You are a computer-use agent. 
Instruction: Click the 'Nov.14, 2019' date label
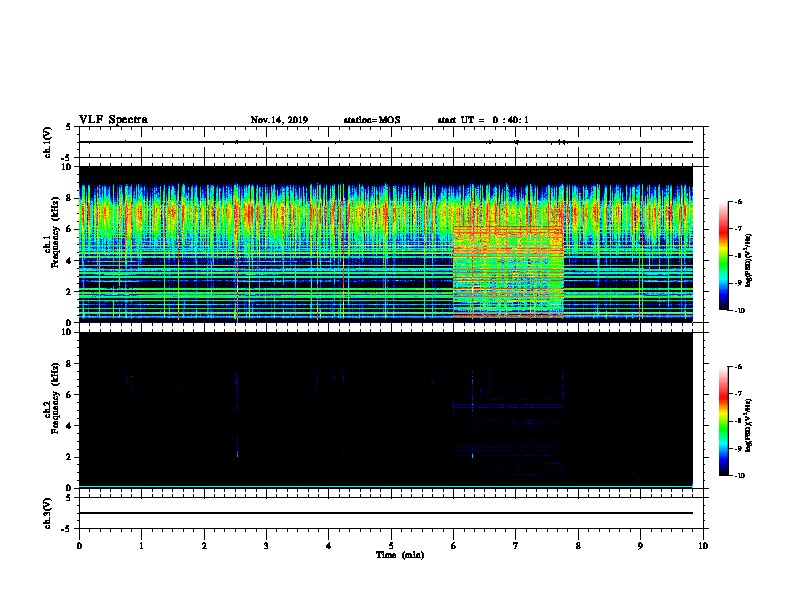279,120
